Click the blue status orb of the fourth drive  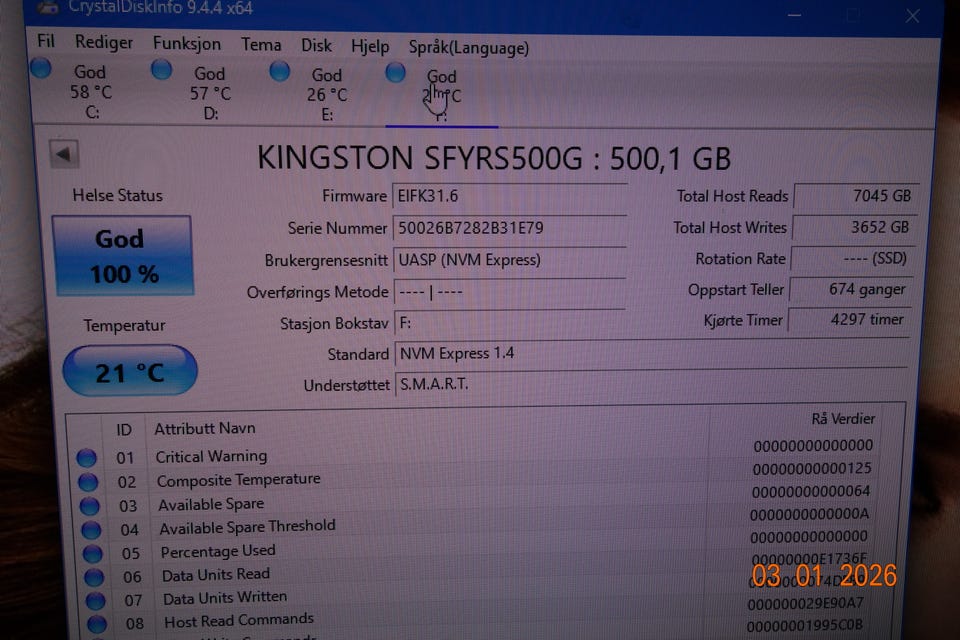396,72
